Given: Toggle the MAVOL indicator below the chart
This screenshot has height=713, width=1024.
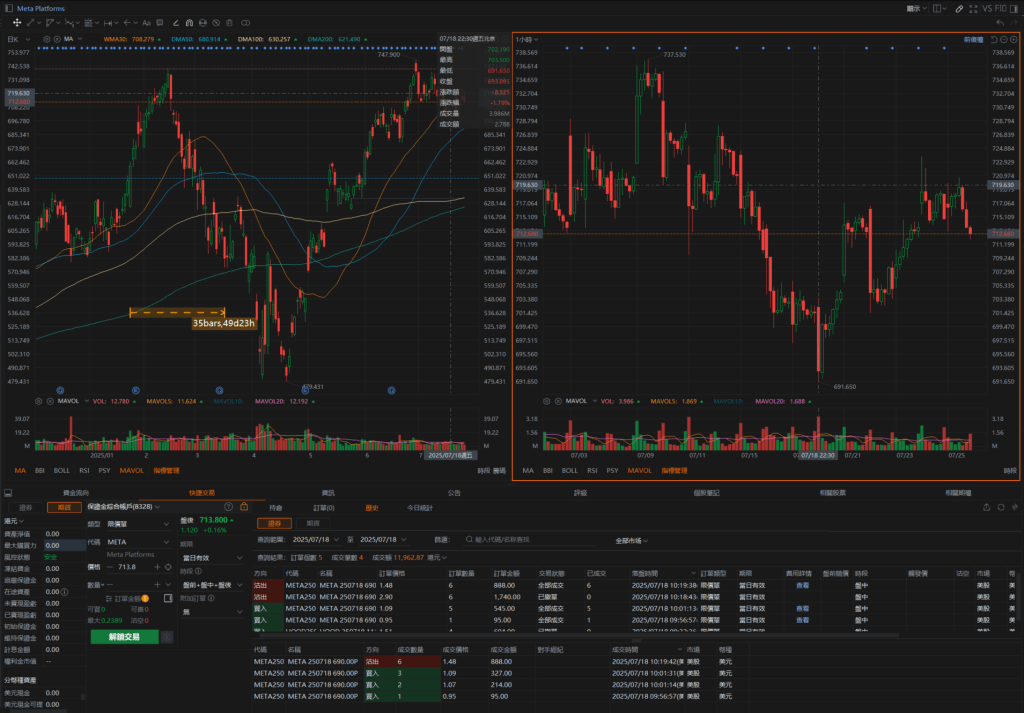Looking at the screenshot, I should click(132, 469).
